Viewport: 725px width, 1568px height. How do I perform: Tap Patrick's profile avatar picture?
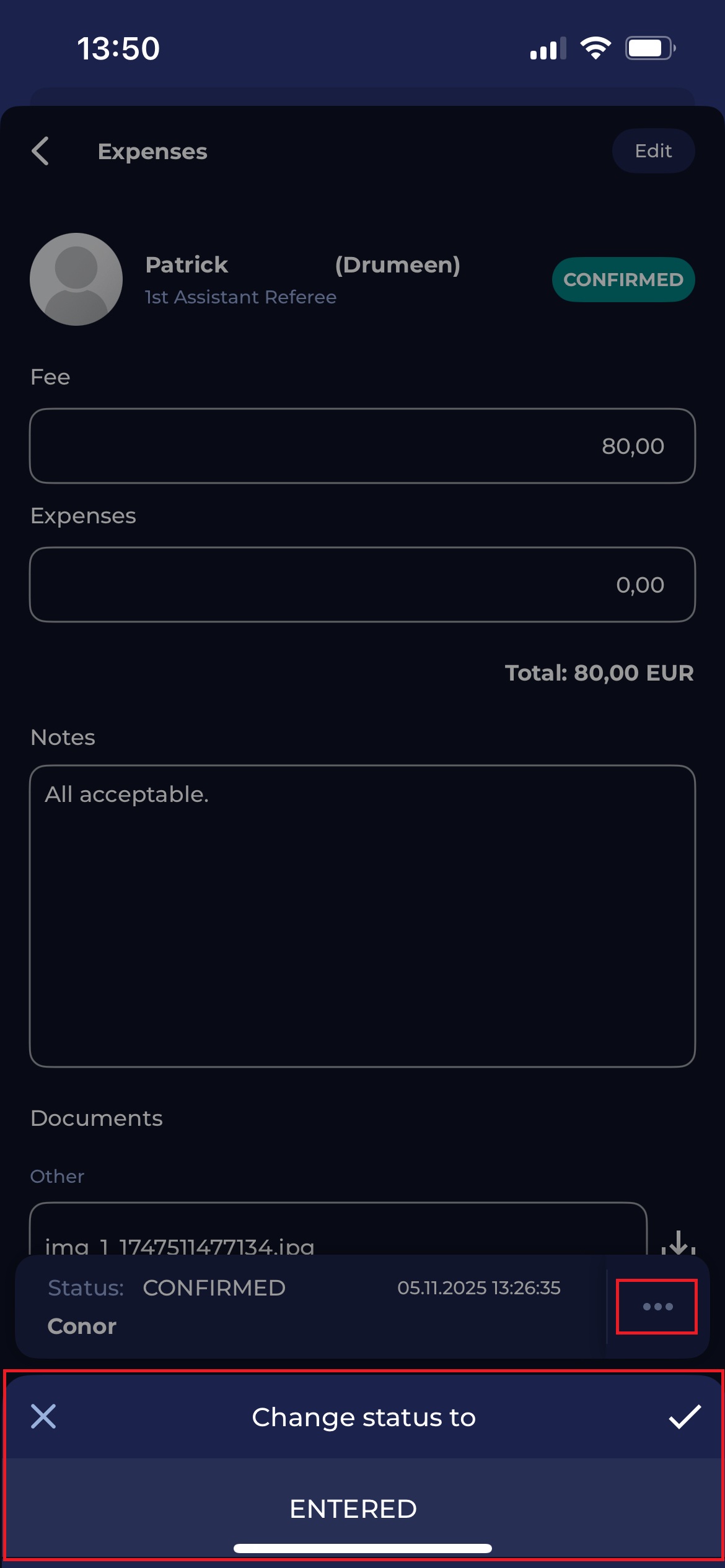tap(76, 279)
